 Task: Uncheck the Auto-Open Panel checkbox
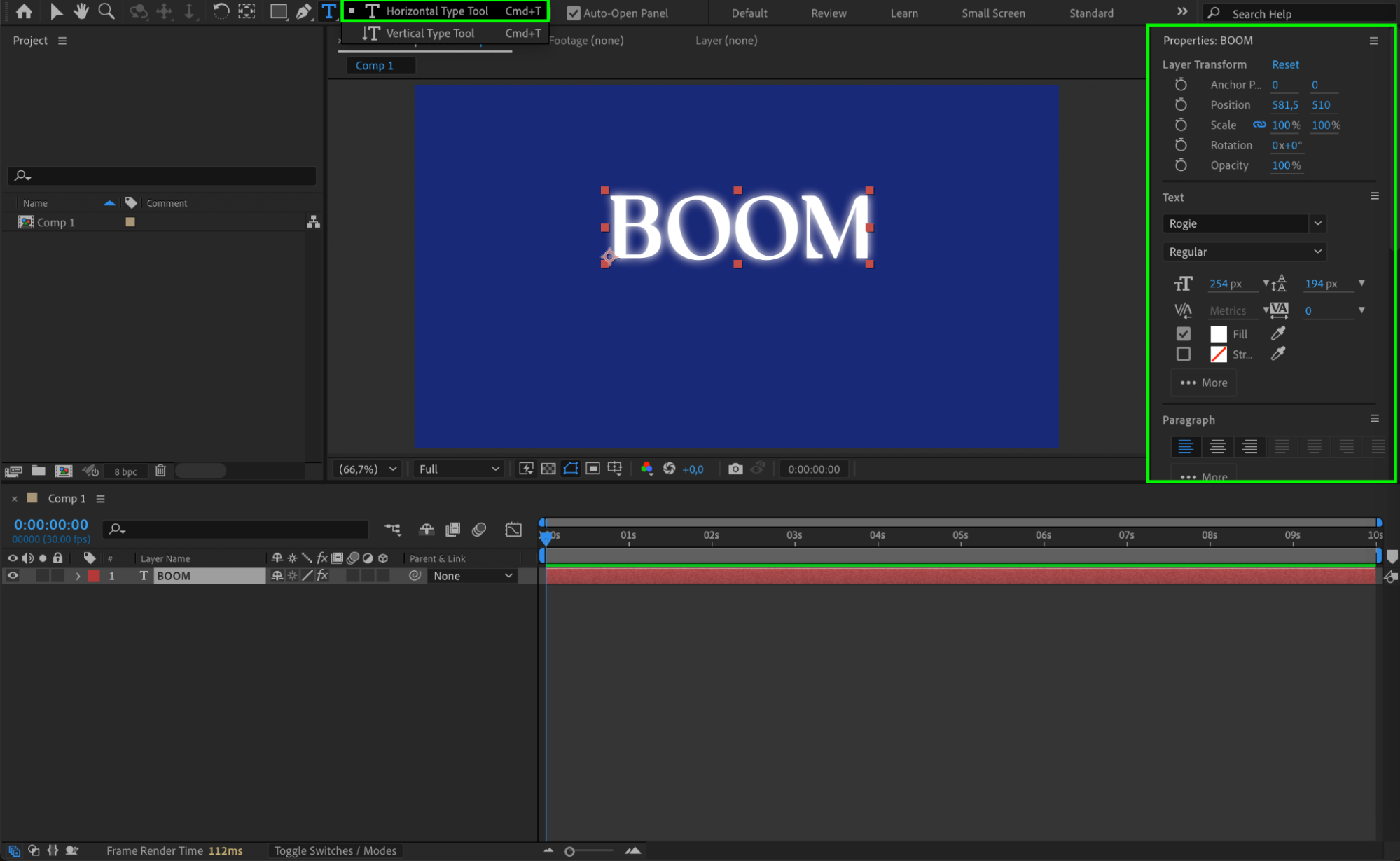click(x=574, y=13)
